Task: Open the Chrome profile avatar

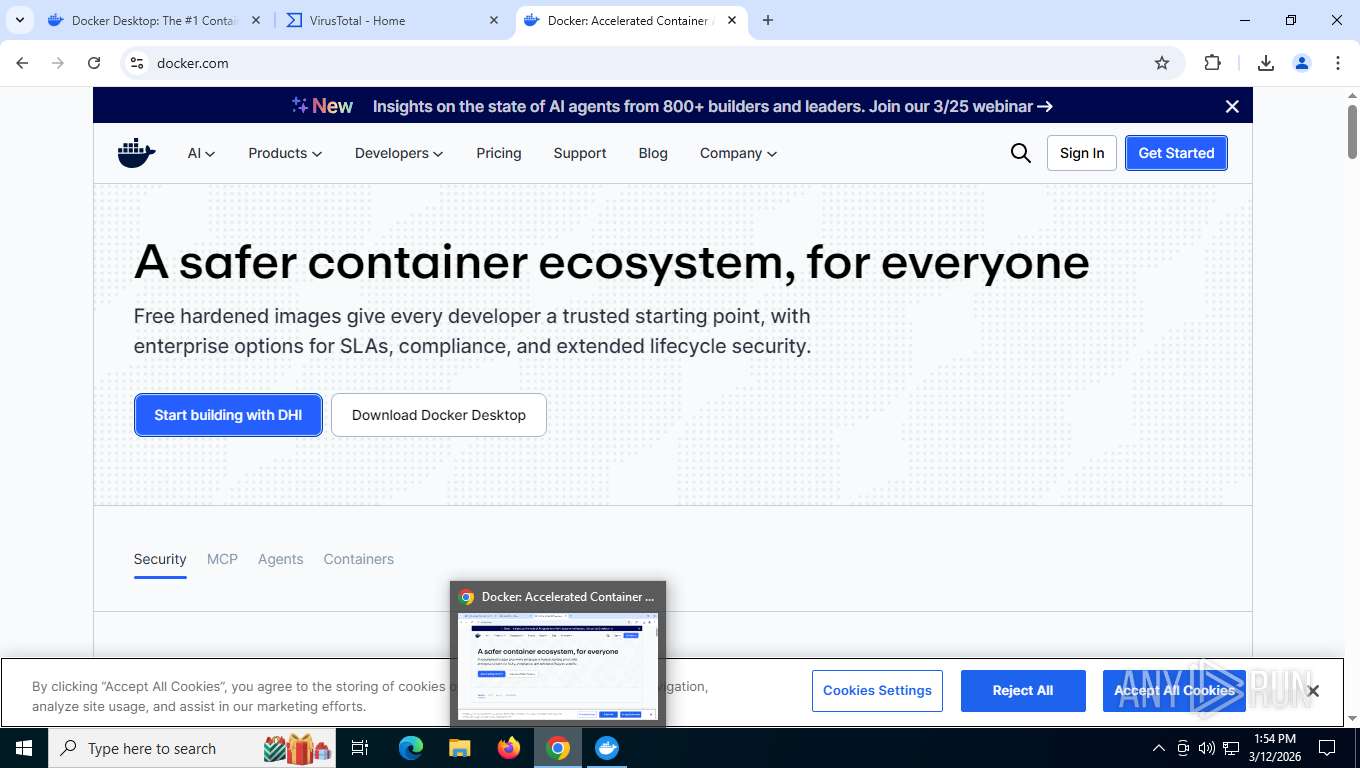Action: pos(1301,63)
